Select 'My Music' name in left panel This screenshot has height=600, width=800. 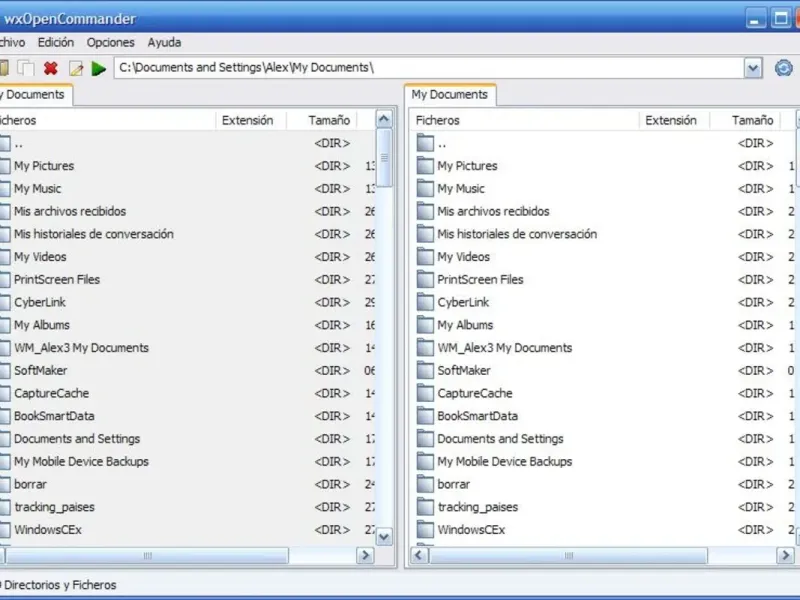click(37, 189)
